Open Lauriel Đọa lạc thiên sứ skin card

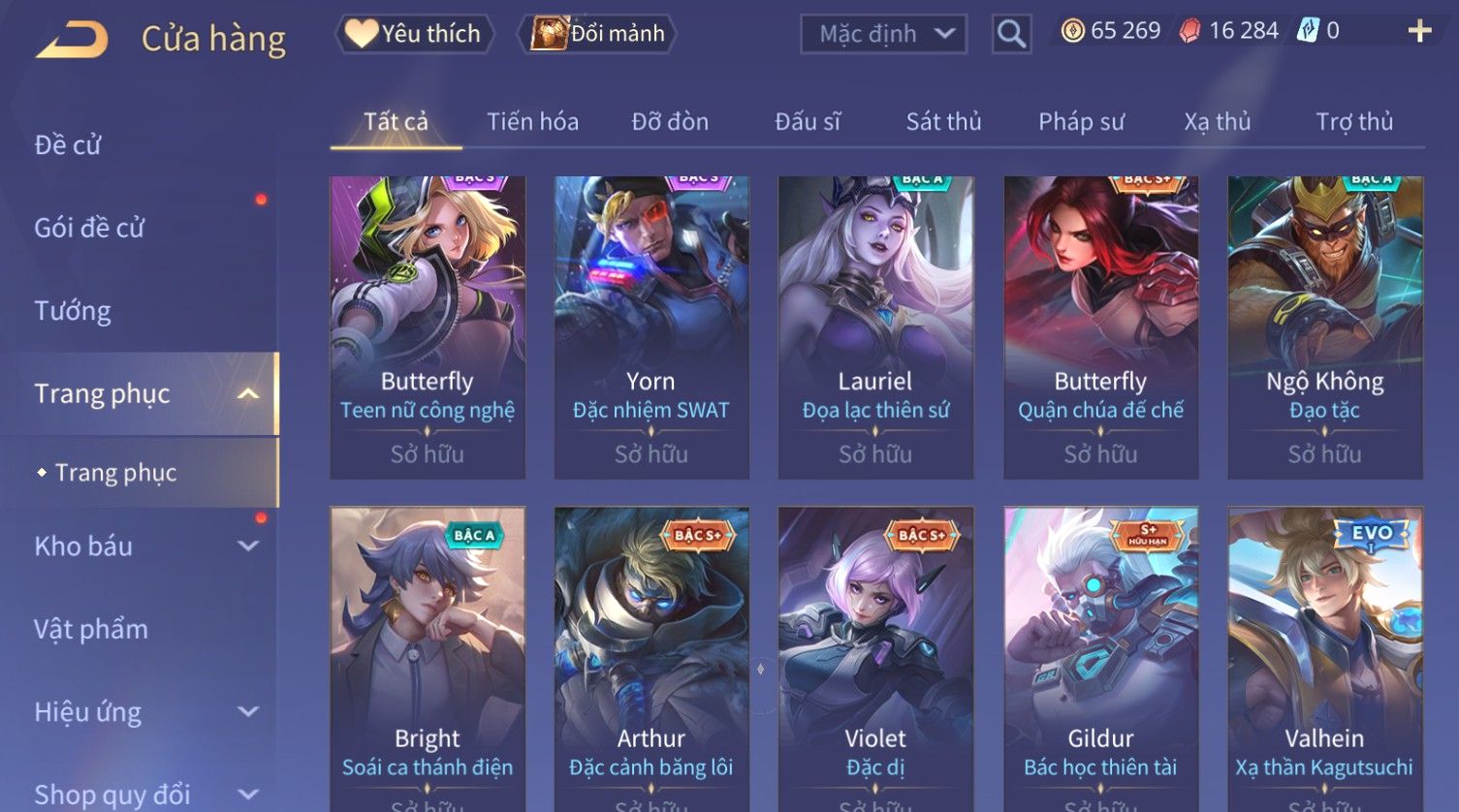coord(875,328)
